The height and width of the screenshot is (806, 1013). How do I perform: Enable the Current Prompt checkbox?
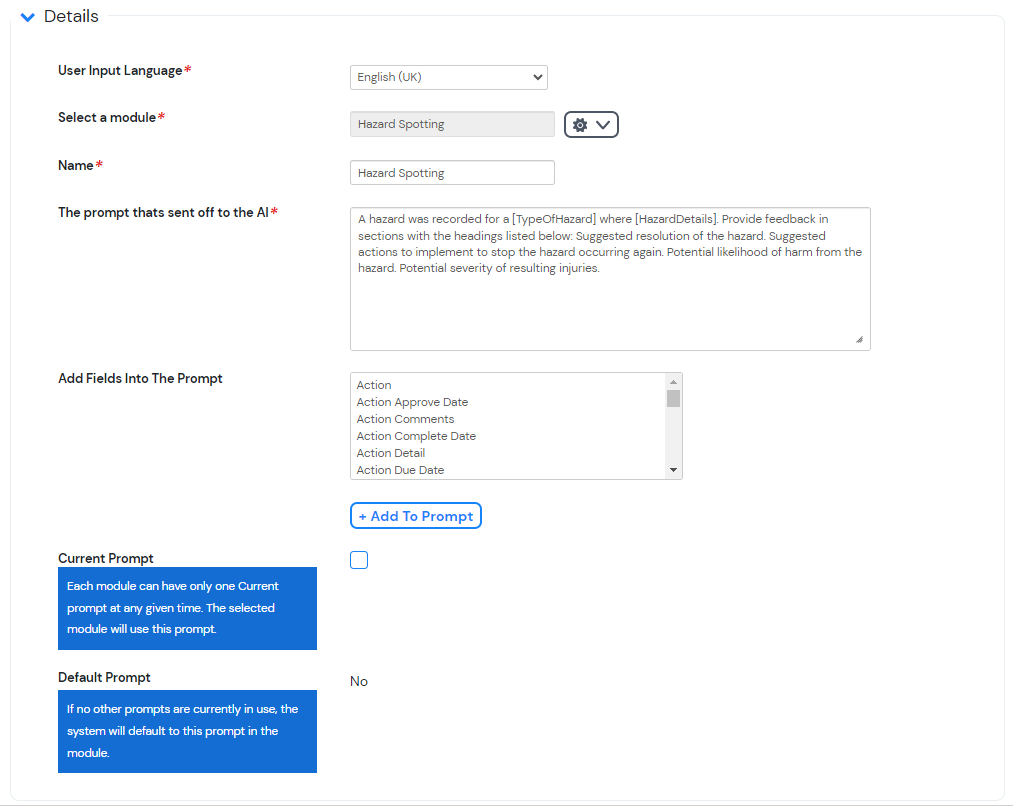[359, 560]
